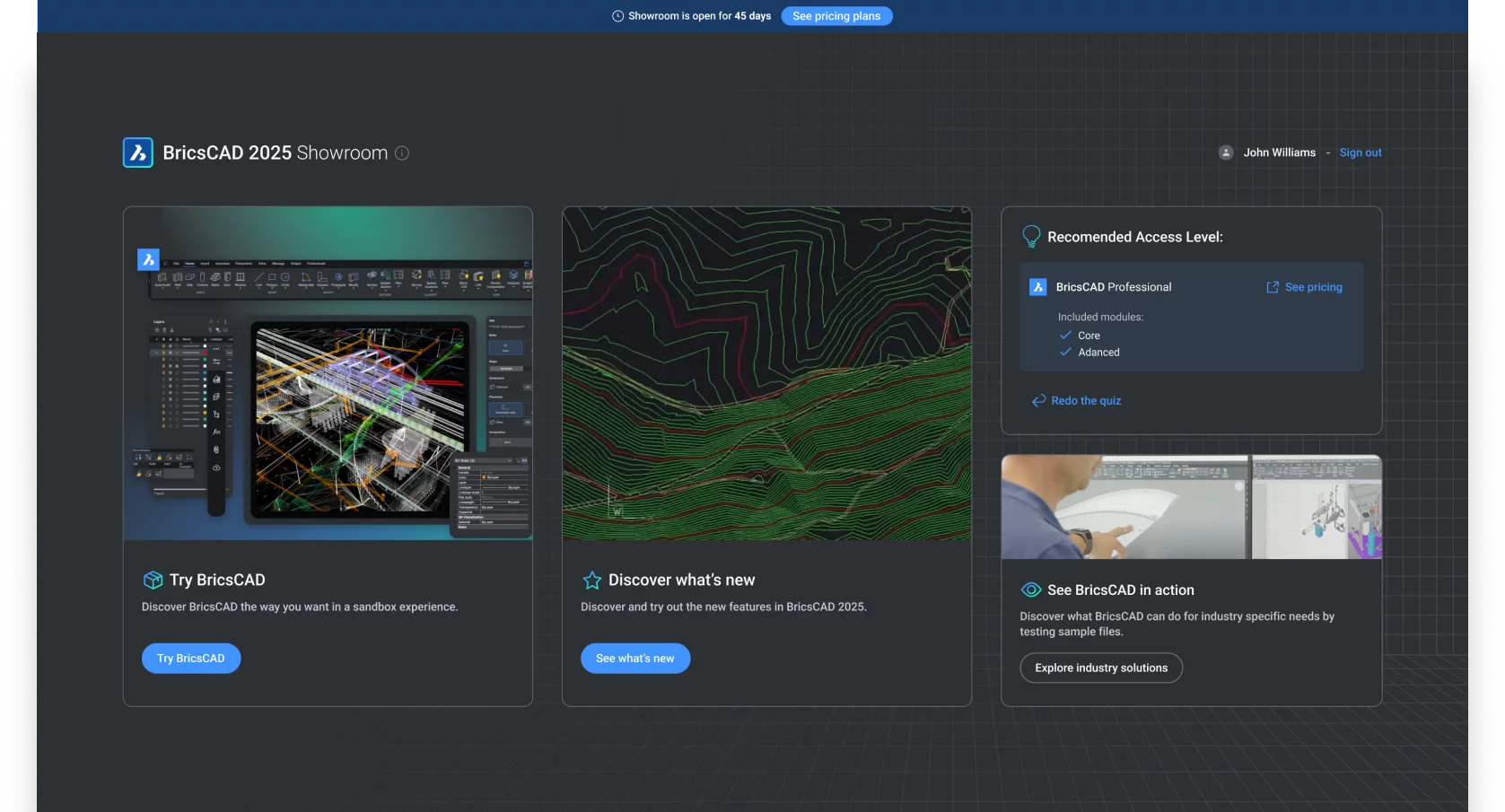
Task: Click the star icon beside Discover what's new
Action: click(x=592, y=581)
